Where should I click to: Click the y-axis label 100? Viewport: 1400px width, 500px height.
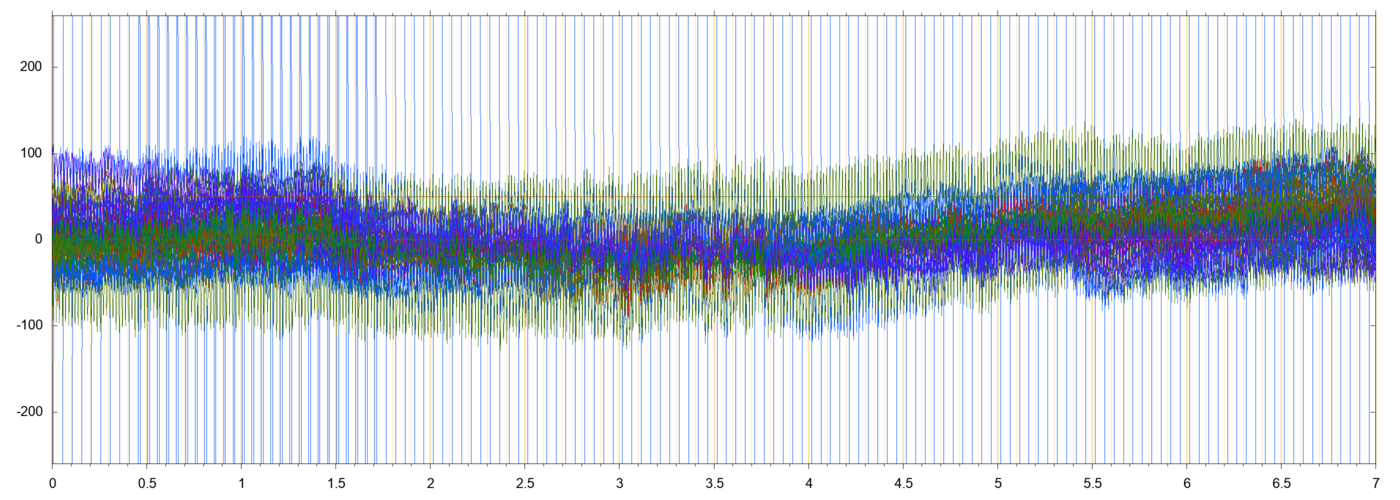33,153
